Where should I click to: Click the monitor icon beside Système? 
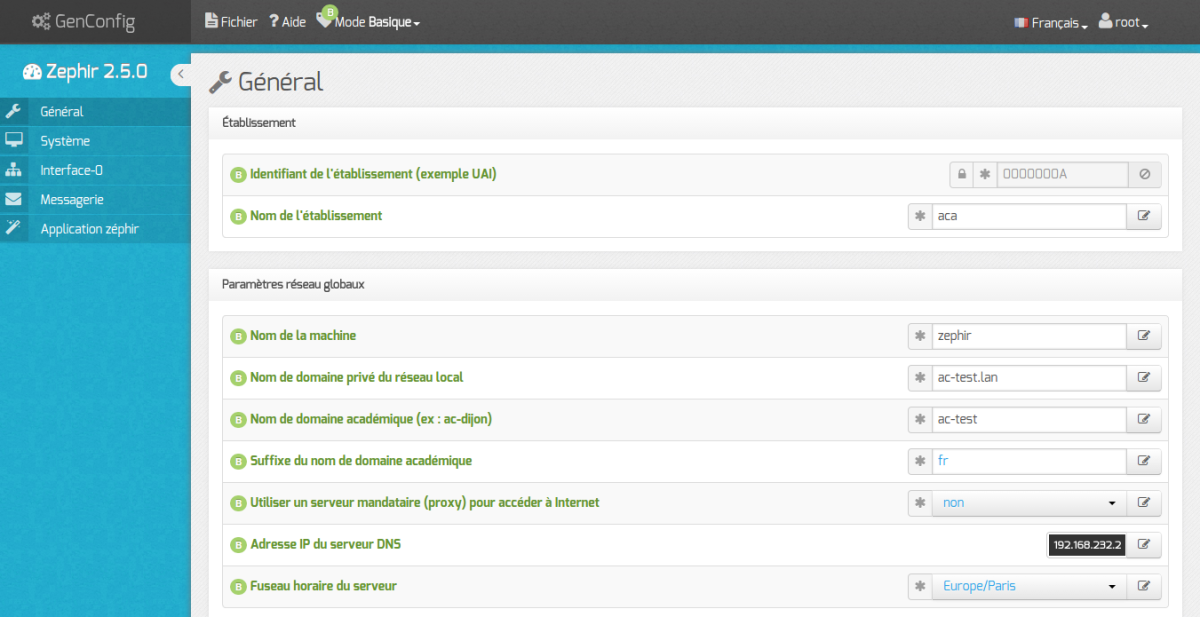point(14,140)
